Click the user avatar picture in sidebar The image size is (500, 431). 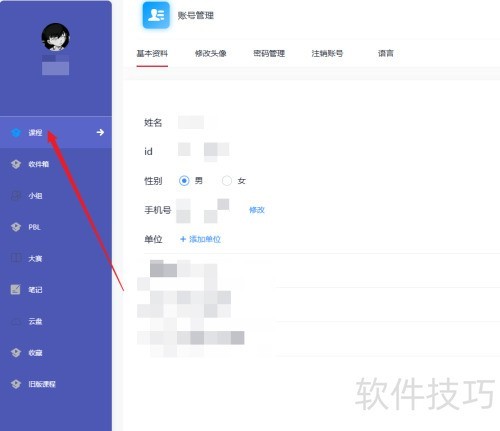pos(55,37)
